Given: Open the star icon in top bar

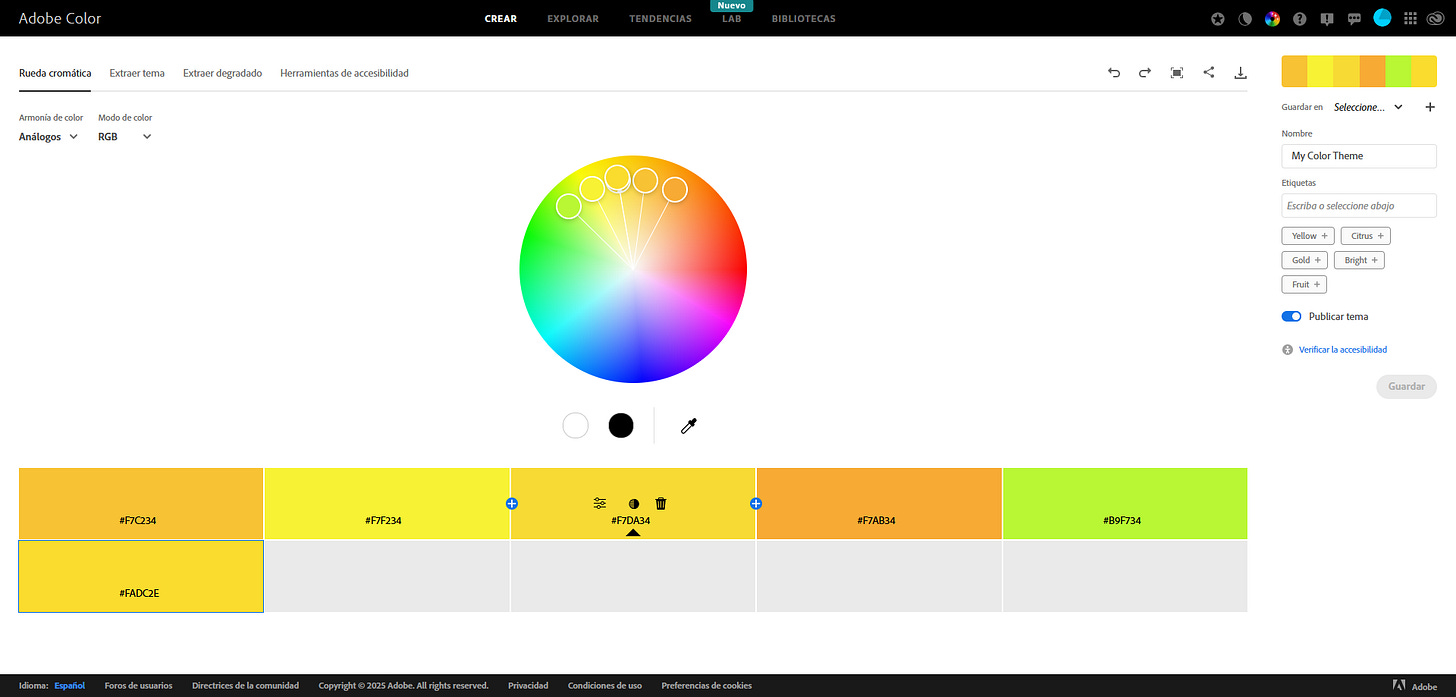Looking at the screenshot, I should point(1217,18).
